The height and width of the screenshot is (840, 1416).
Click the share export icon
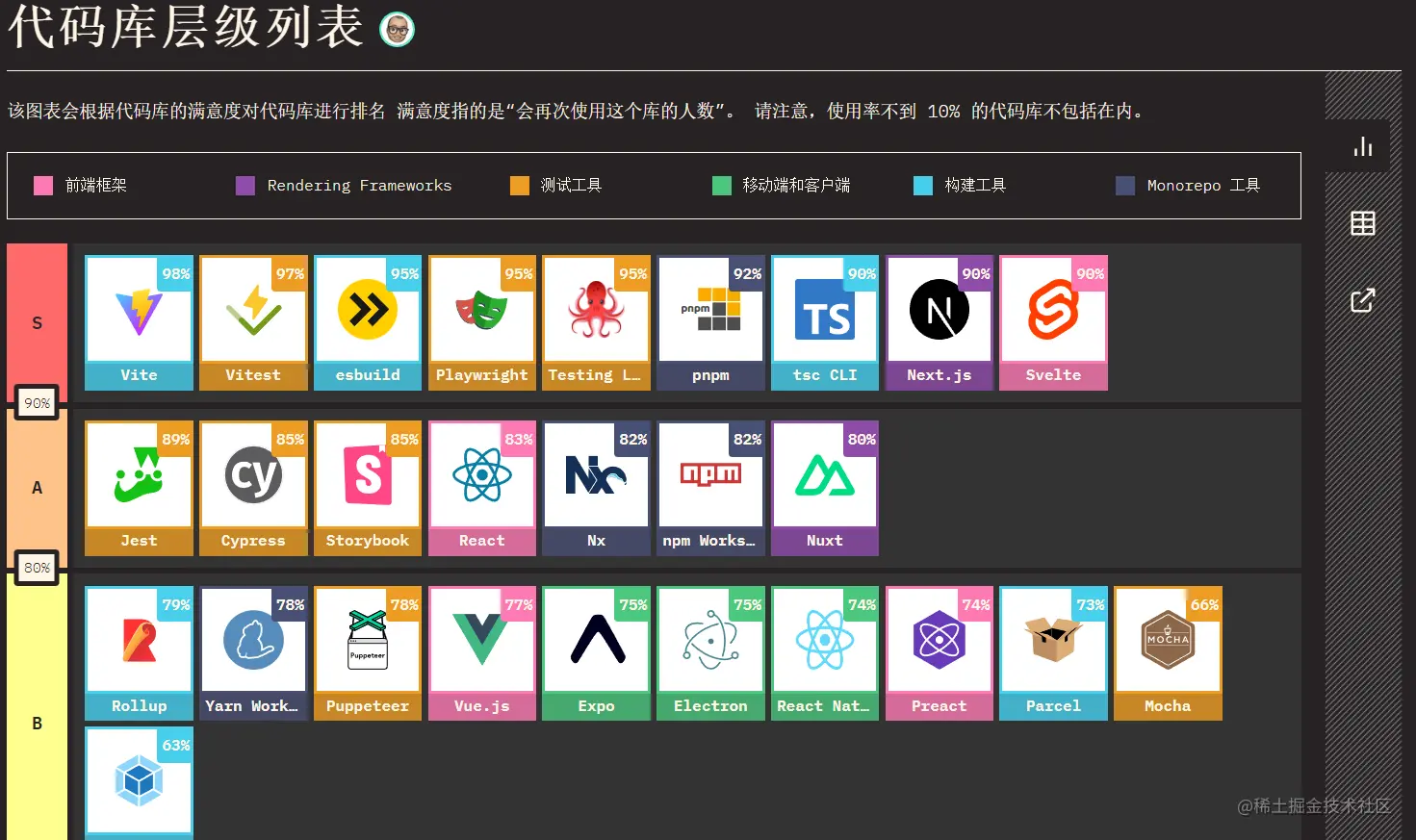(1362, 300)
